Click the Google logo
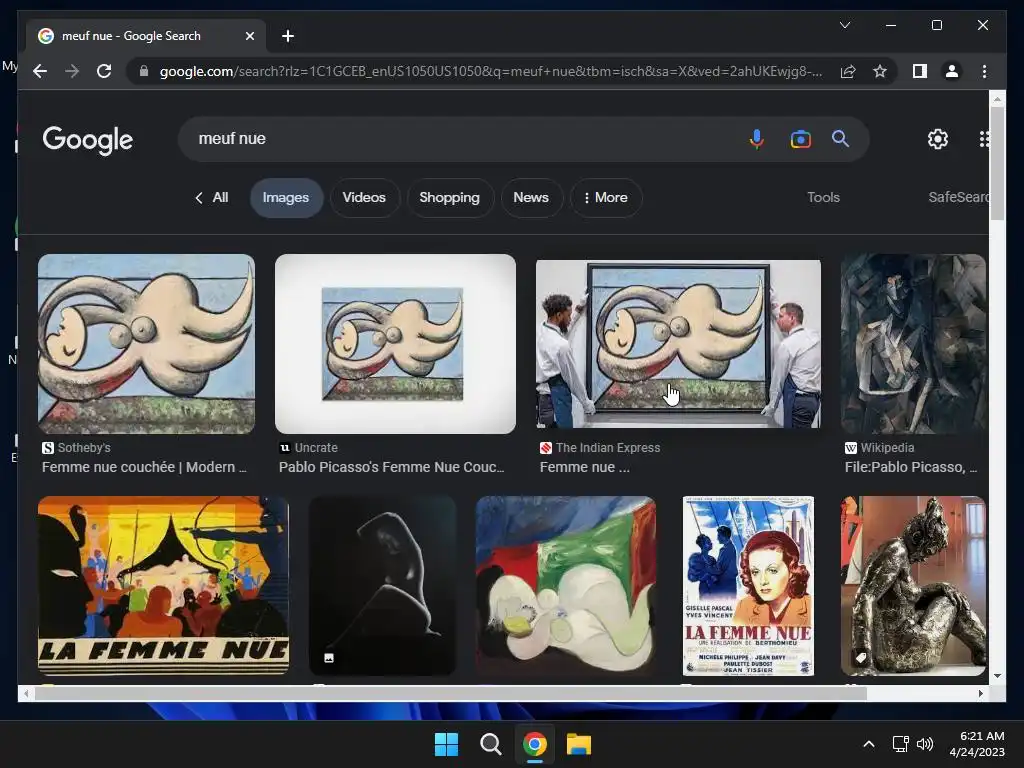Viewport: 1024px width, 768px height. [x=88, y=140]
